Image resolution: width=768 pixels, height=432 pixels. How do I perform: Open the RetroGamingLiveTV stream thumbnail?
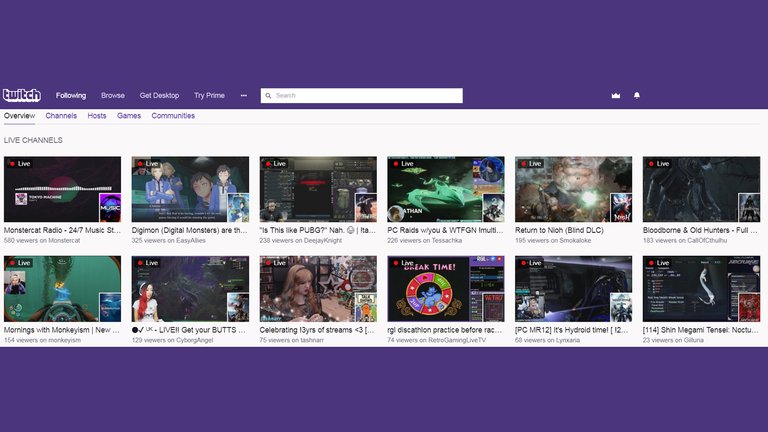tap(446, 289)
